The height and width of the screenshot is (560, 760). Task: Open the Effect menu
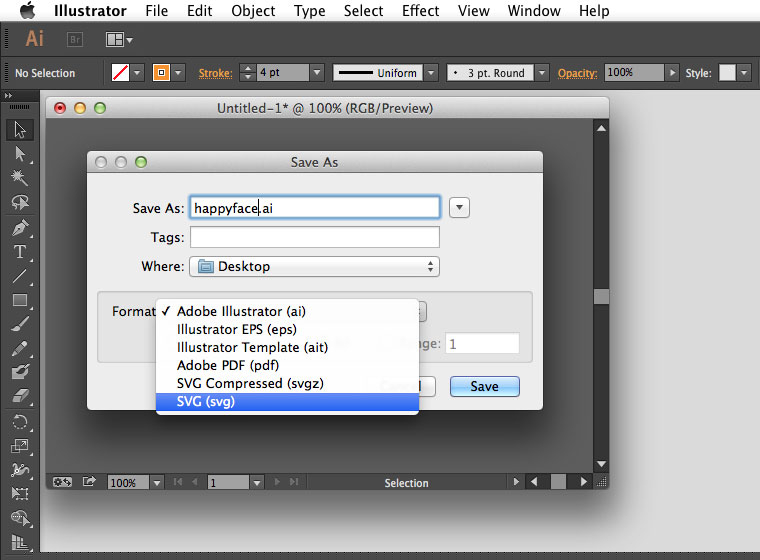420,11
